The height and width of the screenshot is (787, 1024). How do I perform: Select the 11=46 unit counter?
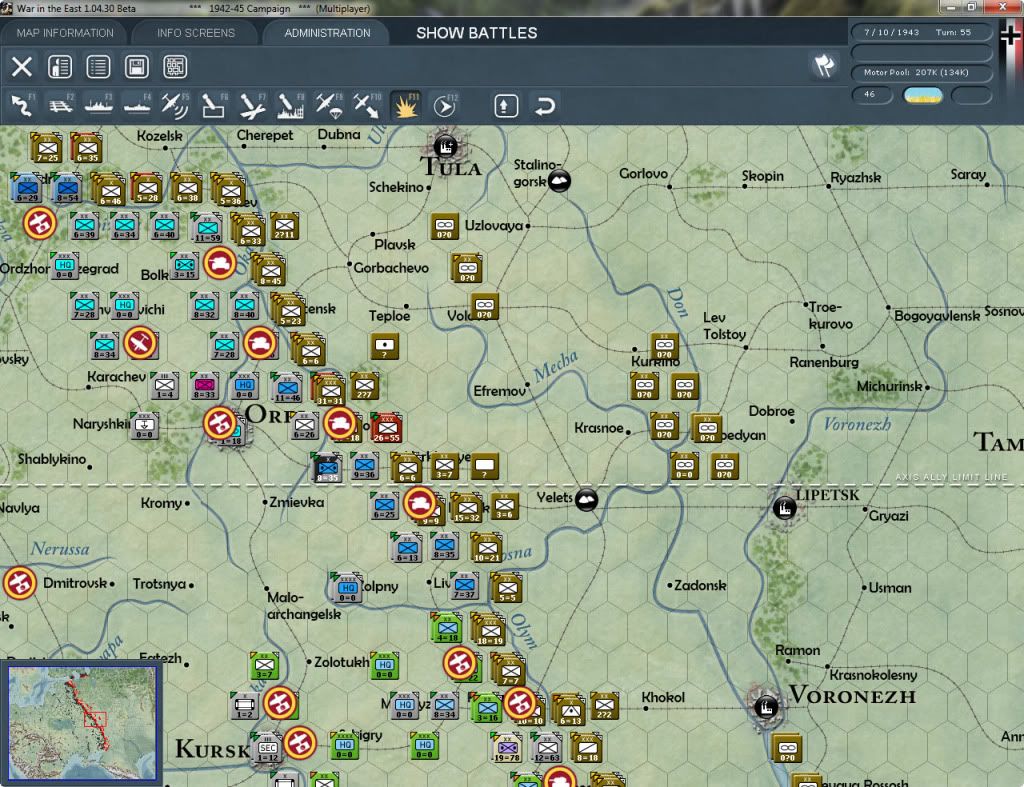tap(287, 387)
